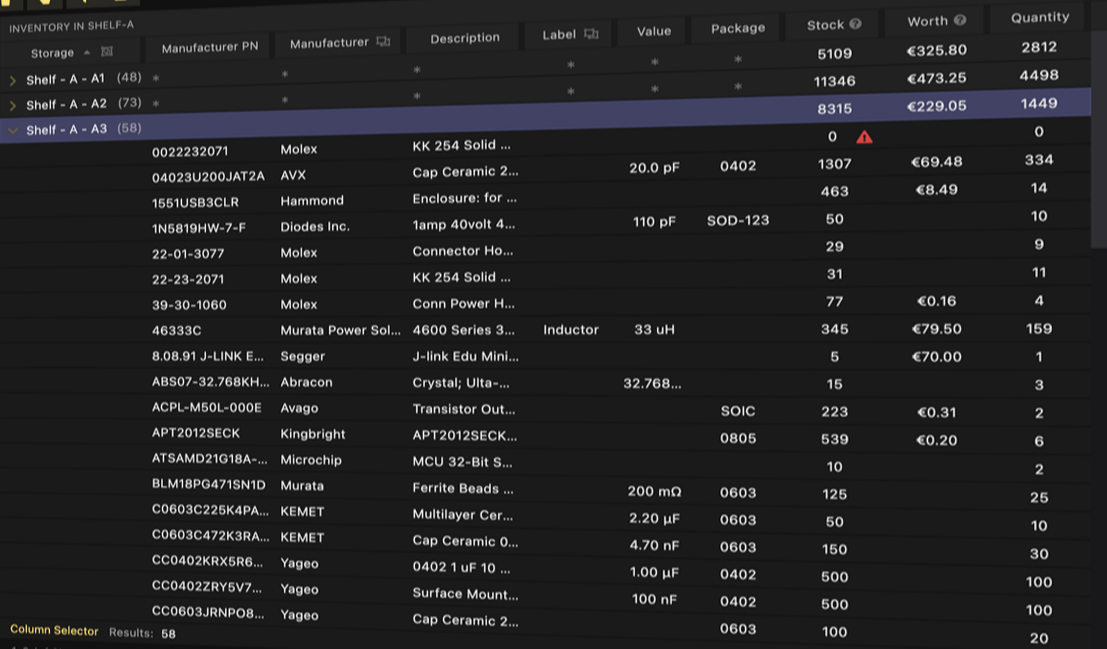1107x649 pixels.
Task: Sort by the Package column header
Action: pos(737,28)
